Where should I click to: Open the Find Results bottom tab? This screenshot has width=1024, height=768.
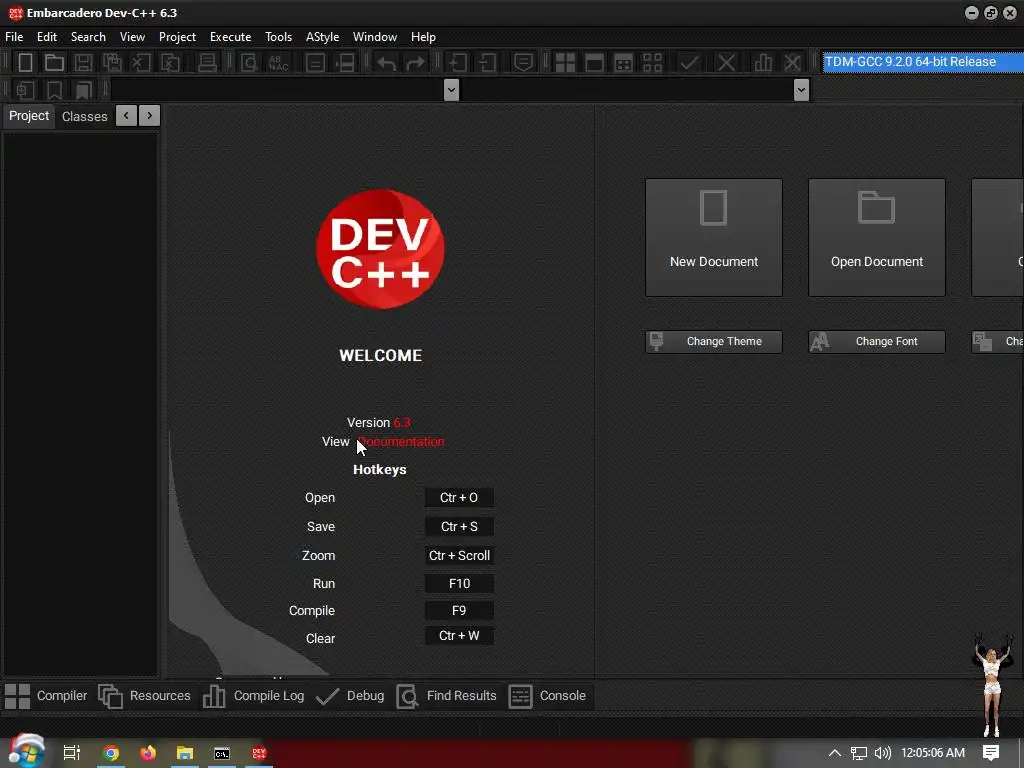[x=447, y=696]
